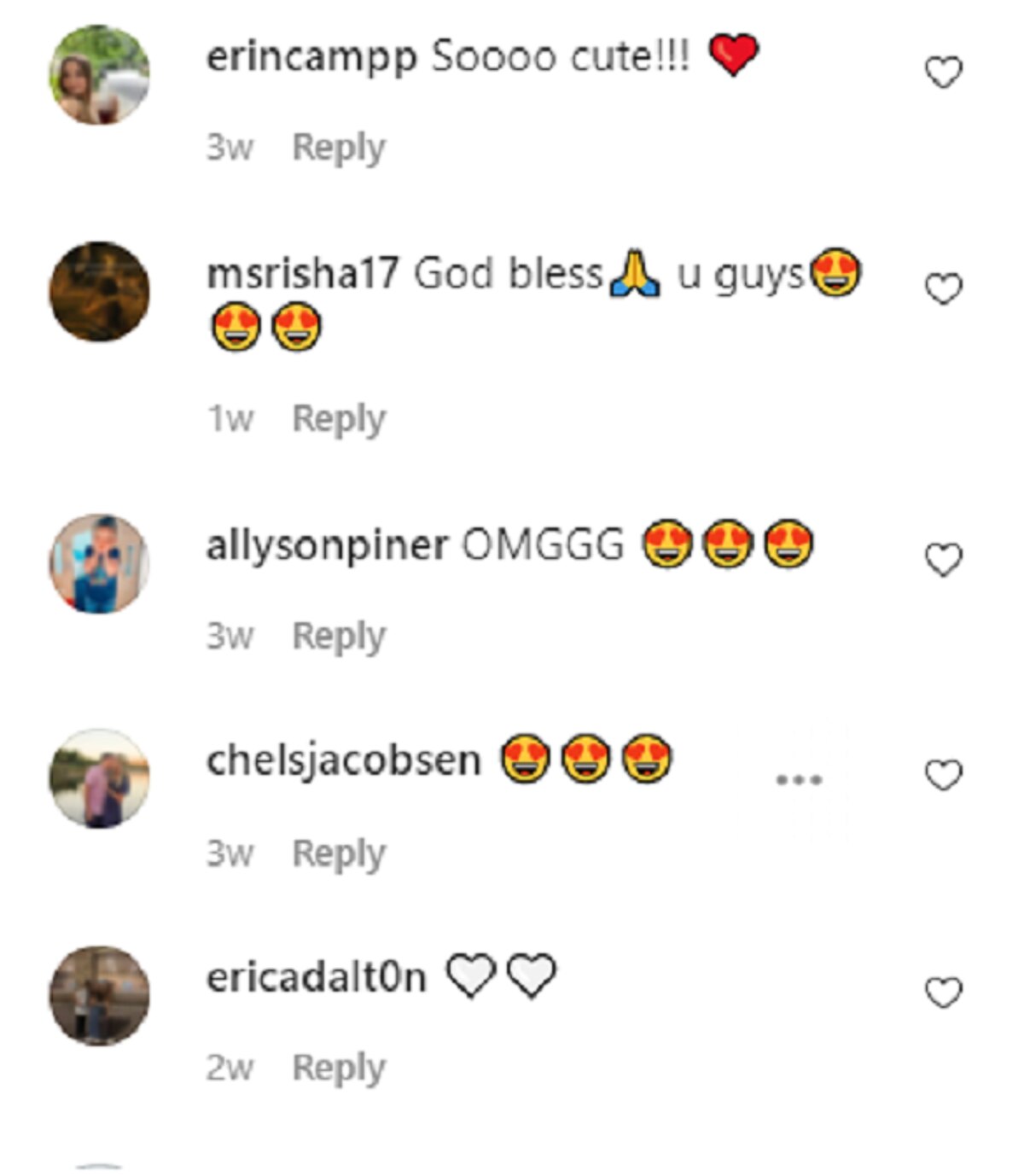Open chelsjacobsen username link
Screen dimensions: 1024x1176
[344, 760]
